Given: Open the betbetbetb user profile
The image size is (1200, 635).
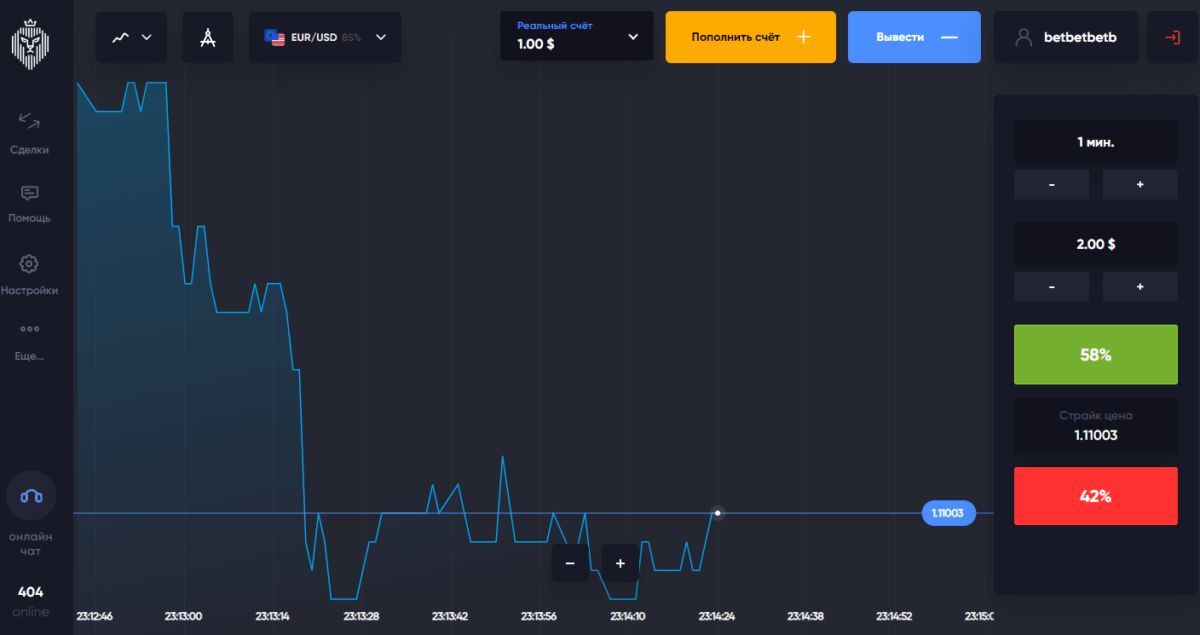Looking at the screenshot, I should point(1066,38).
